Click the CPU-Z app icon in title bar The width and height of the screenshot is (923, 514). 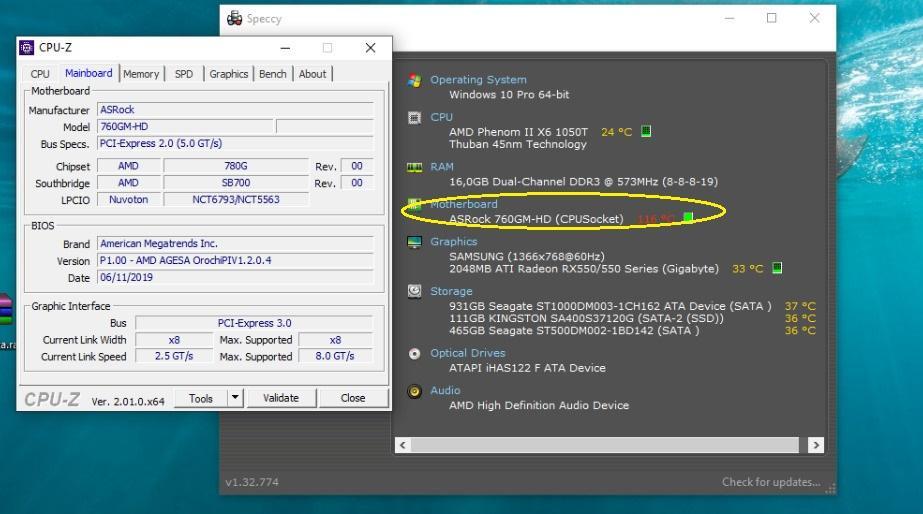click(x=26, y=48)
